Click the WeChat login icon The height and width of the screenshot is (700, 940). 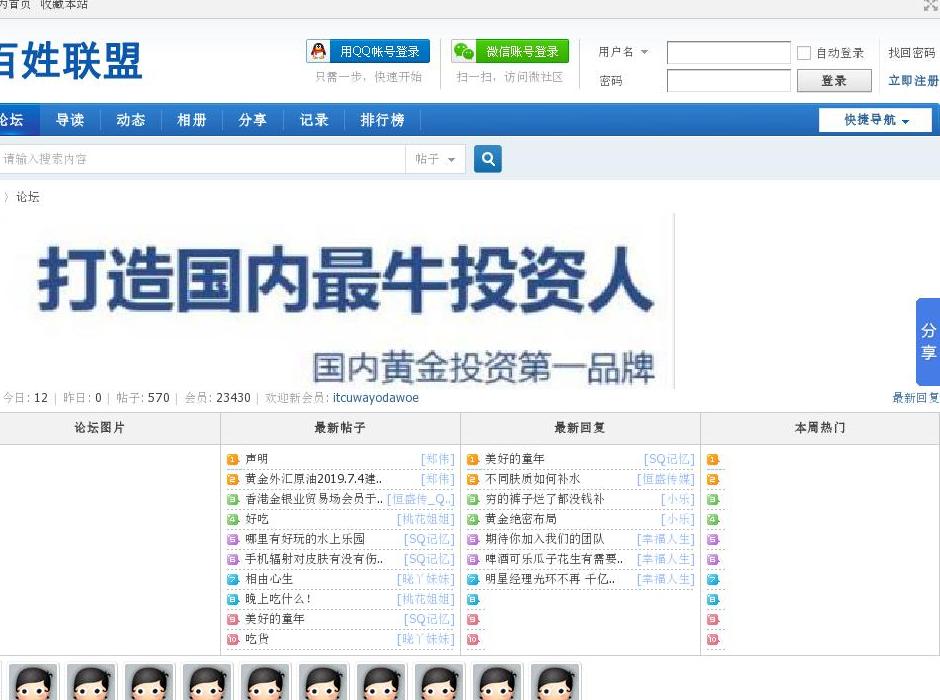point(463,51)
